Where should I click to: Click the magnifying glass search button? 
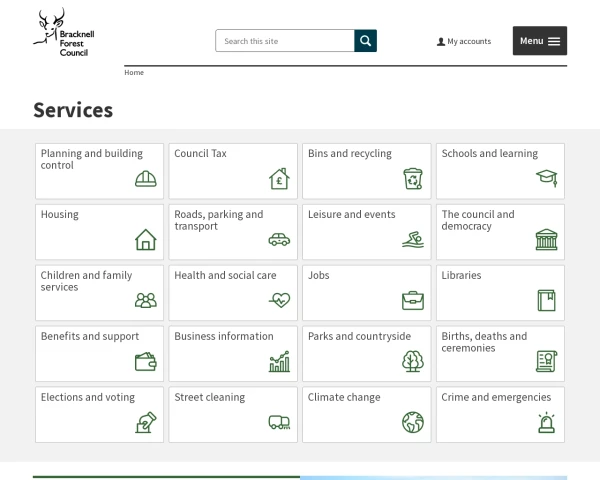pos(365,41)
